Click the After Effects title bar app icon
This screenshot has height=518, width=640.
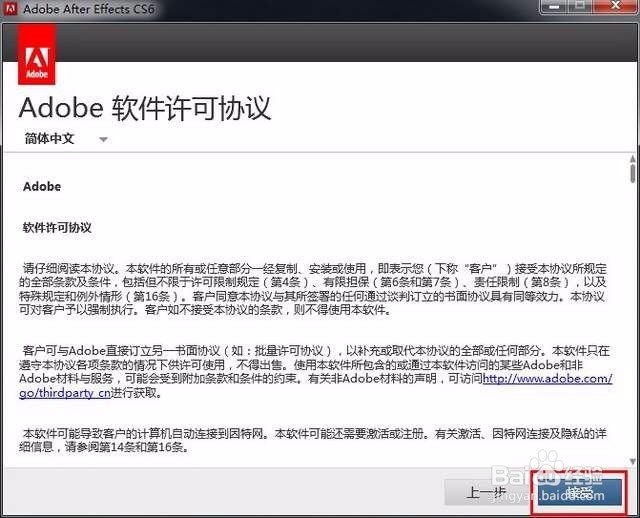(x=10, y=8)
